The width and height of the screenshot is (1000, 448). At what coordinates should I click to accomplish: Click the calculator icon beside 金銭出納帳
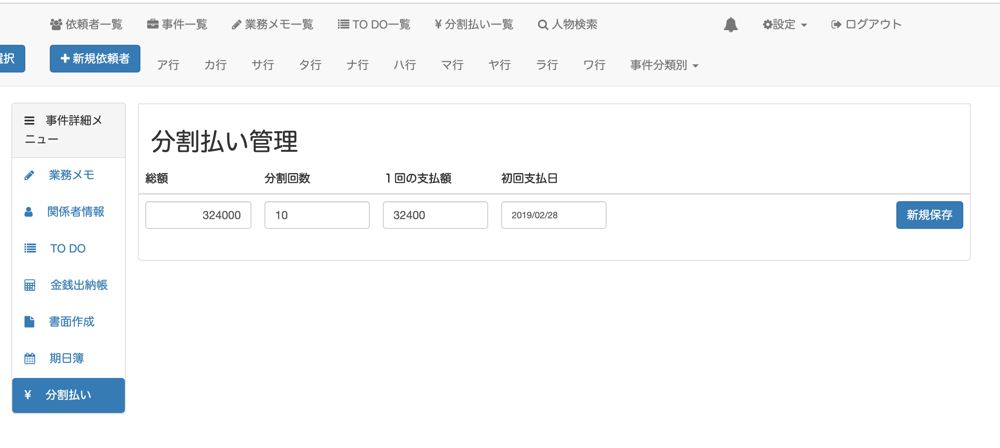coord(29,285)
